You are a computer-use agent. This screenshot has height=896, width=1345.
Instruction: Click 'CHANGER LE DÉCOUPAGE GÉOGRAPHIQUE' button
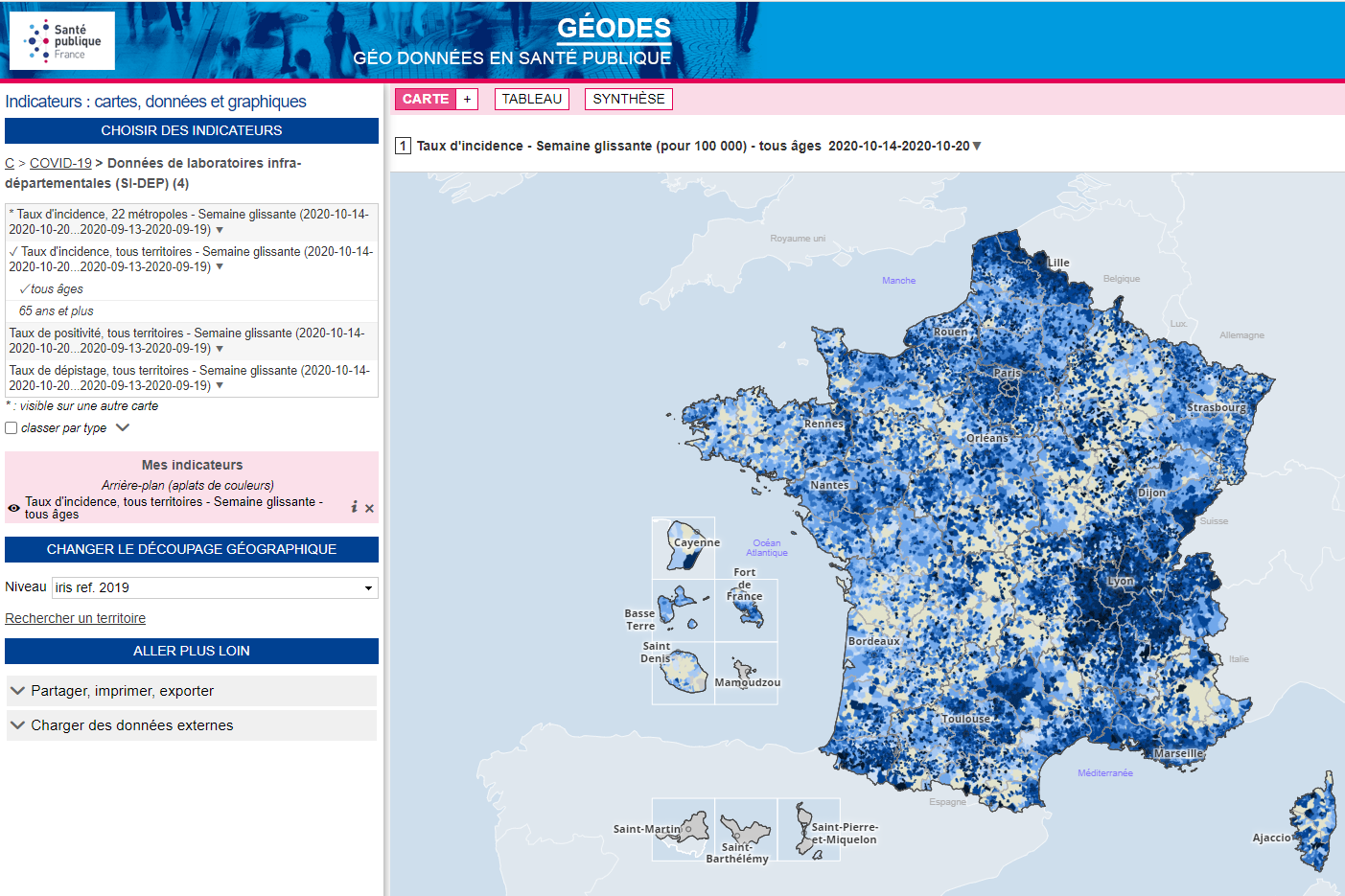pos(192,549)
